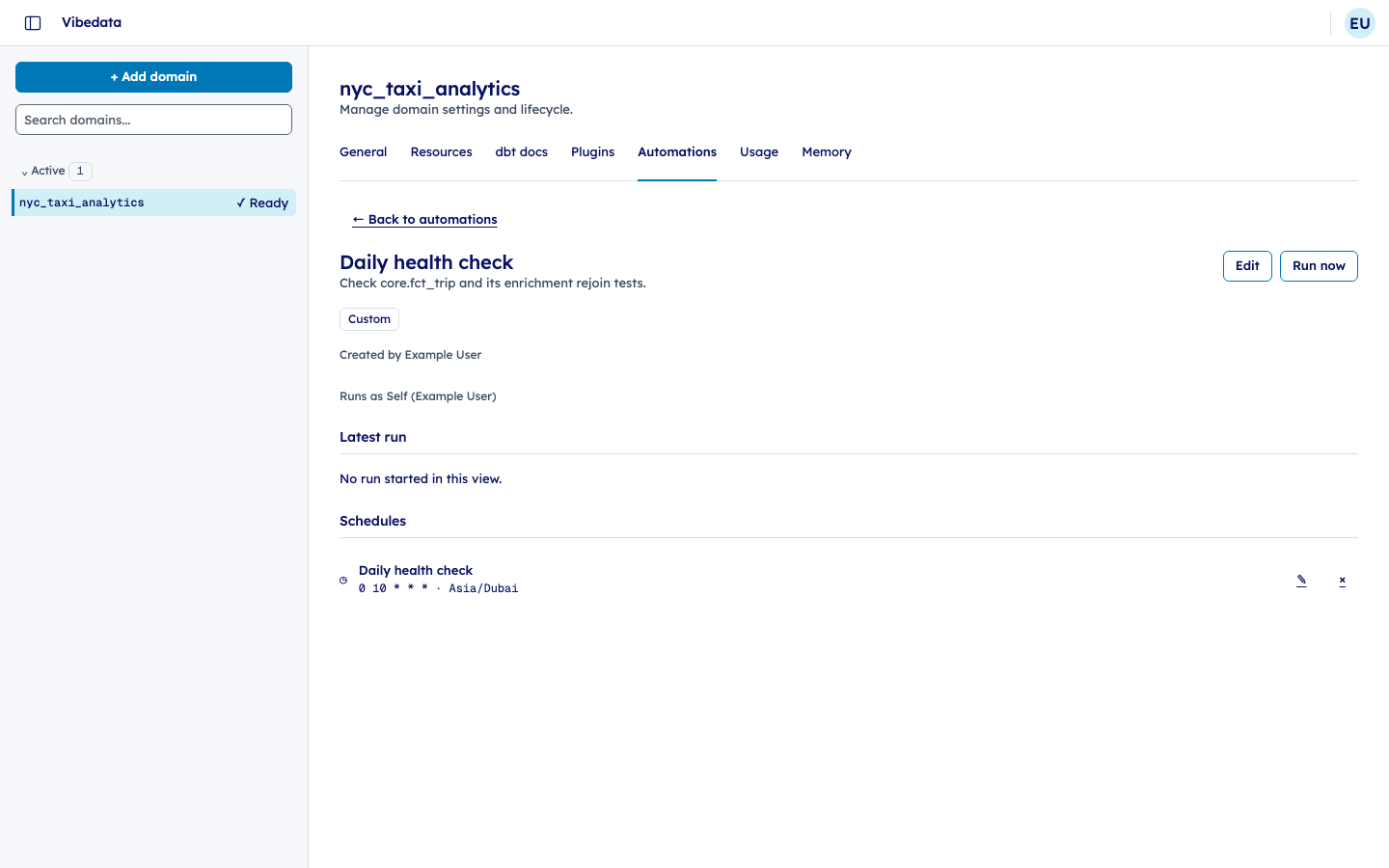Viewport: 1389px width, 868px height.
Task: Click the 'Daily health check' schedule name
Action: click(416, 570)
